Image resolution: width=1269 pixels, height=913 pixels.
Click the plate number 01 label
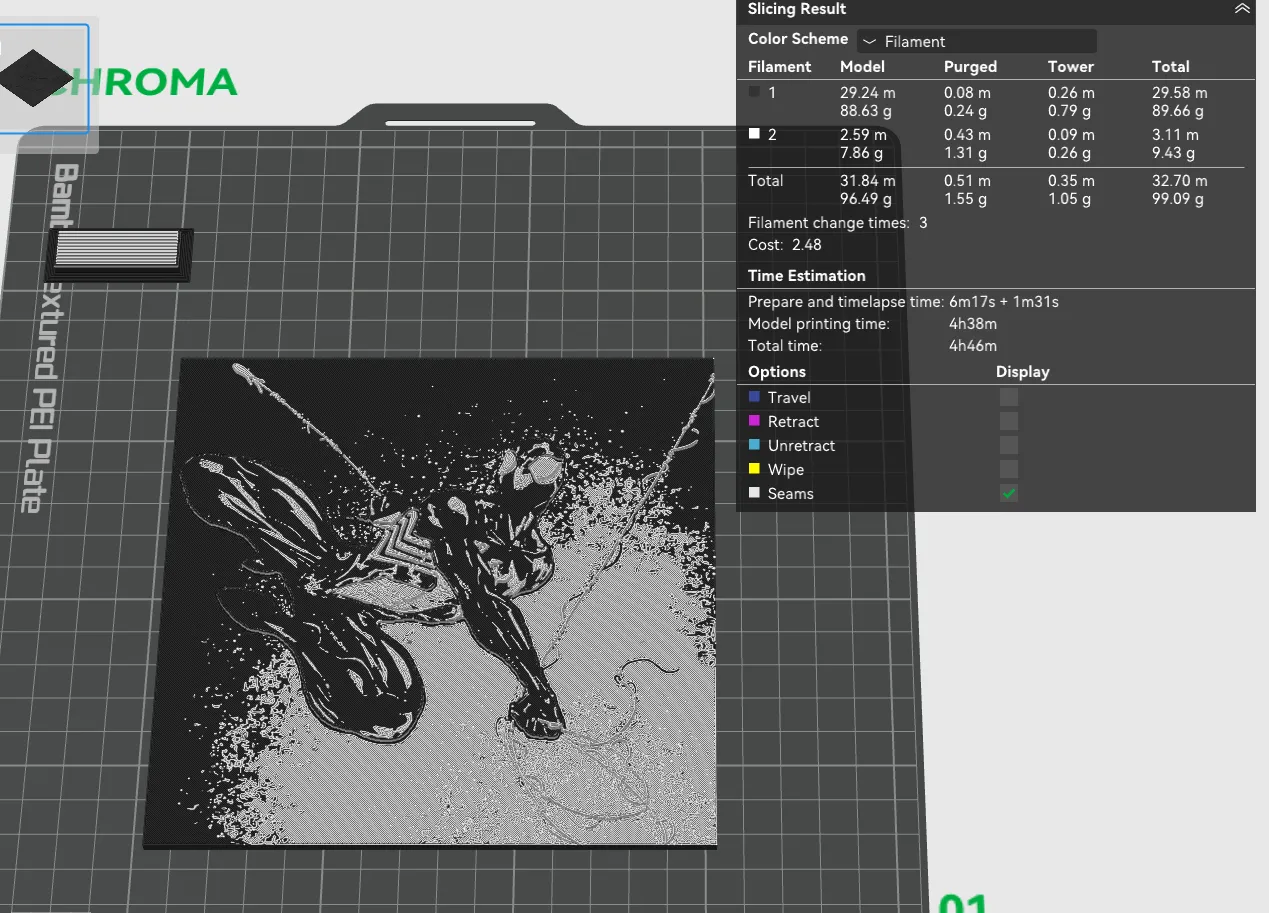pos(963,903)
